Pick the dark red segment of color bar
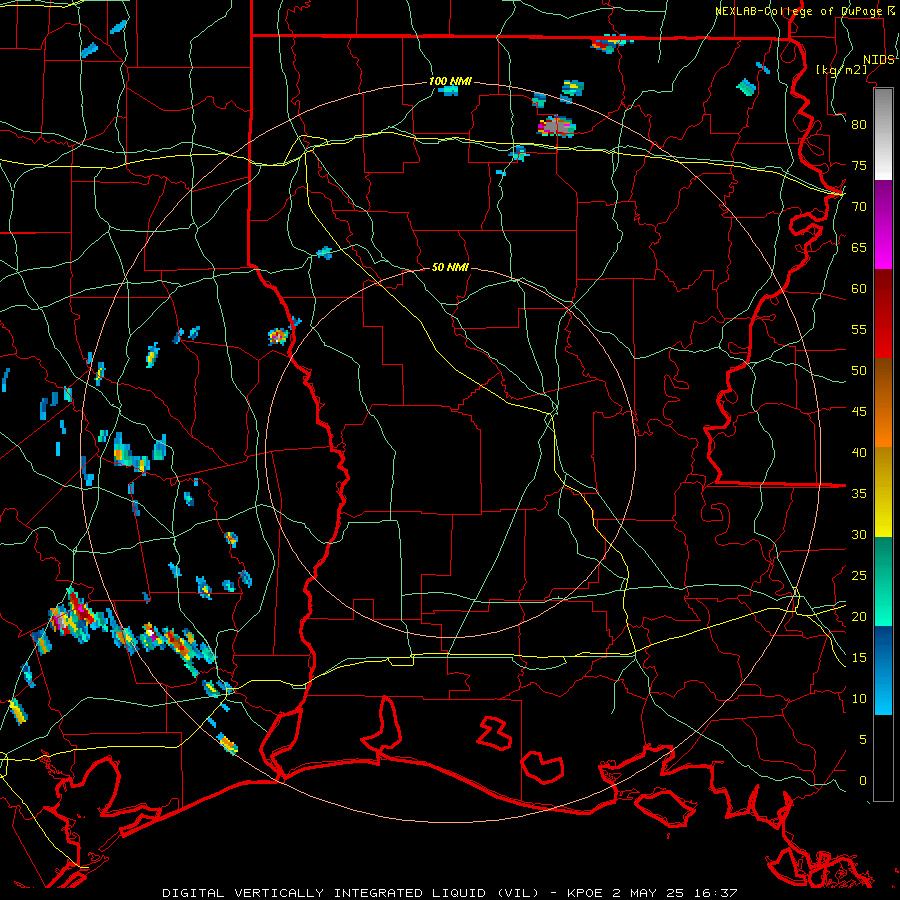The height and width of the screenshot is (900, 900). 883,314
